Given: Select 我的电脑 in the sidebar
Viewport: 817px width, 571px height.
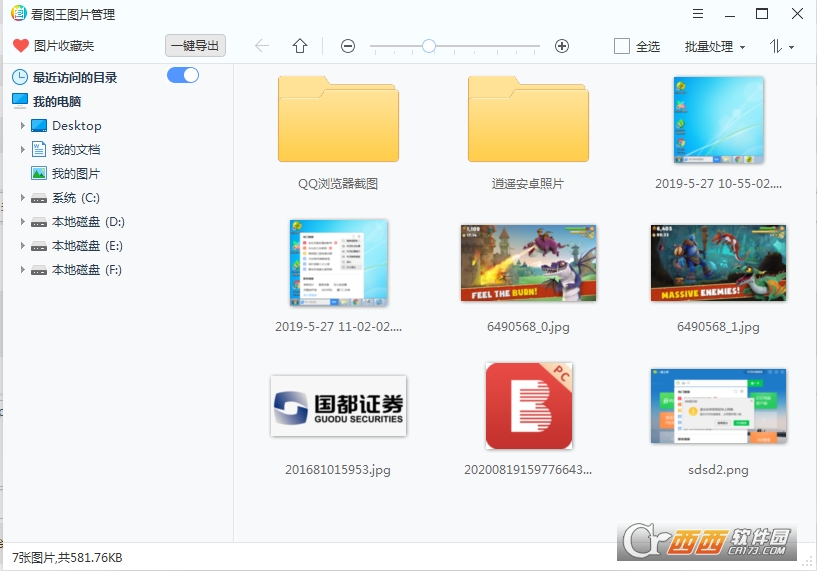Looking at the screenshot, I should 57,101.
